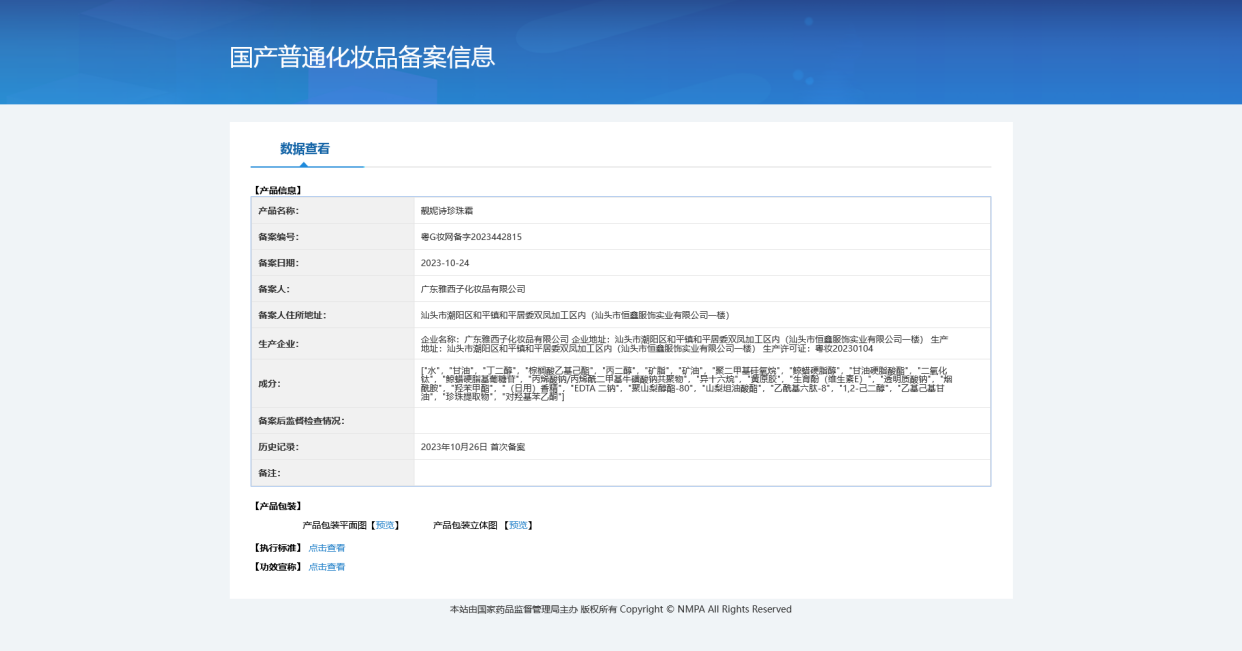1242x651 pixels.
Task: Open 预览 link for 产品包装平面图
Action: click(385, 525)
